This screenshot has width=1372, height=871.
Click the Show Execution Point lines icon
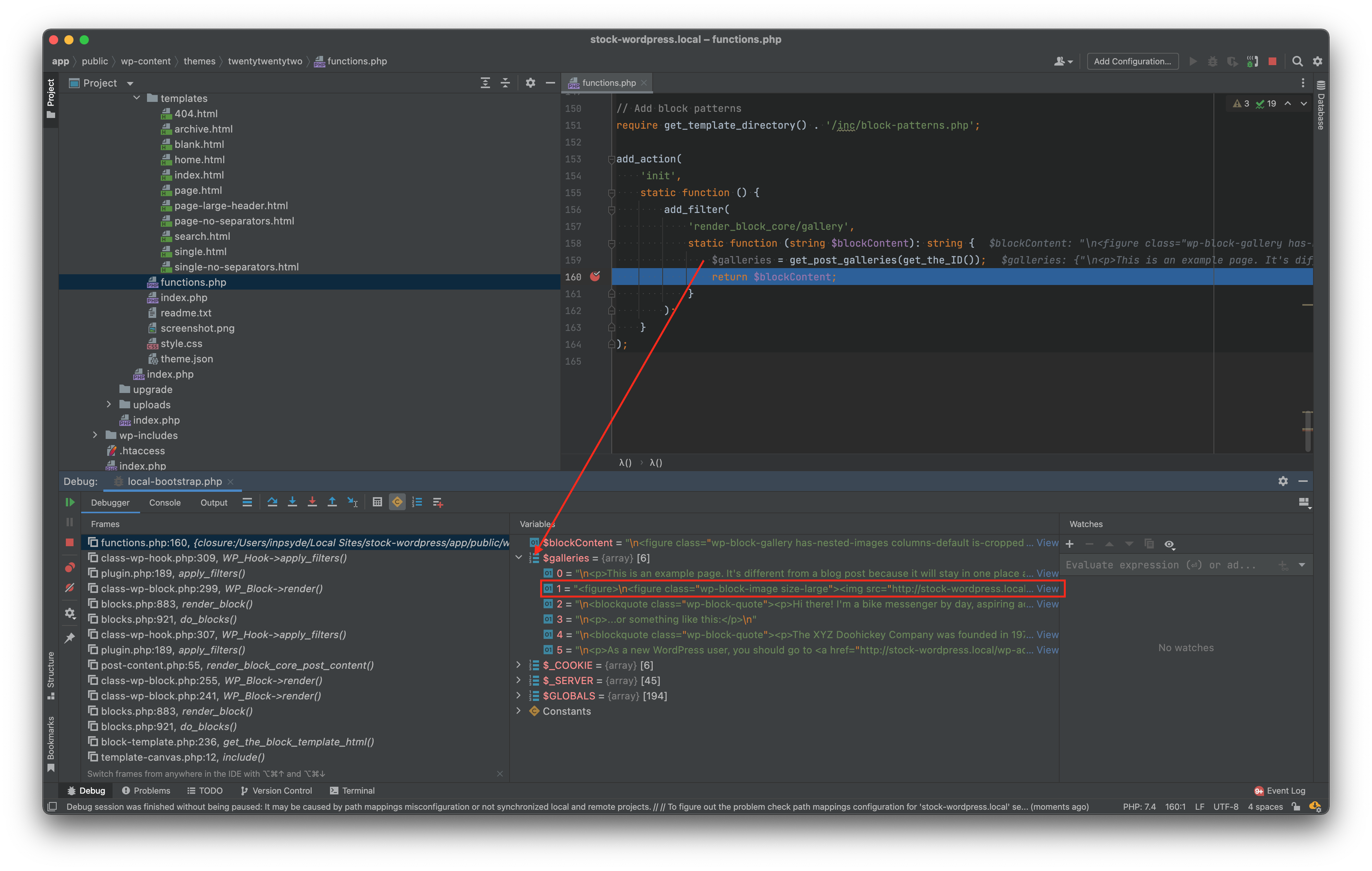coord(247,502)
